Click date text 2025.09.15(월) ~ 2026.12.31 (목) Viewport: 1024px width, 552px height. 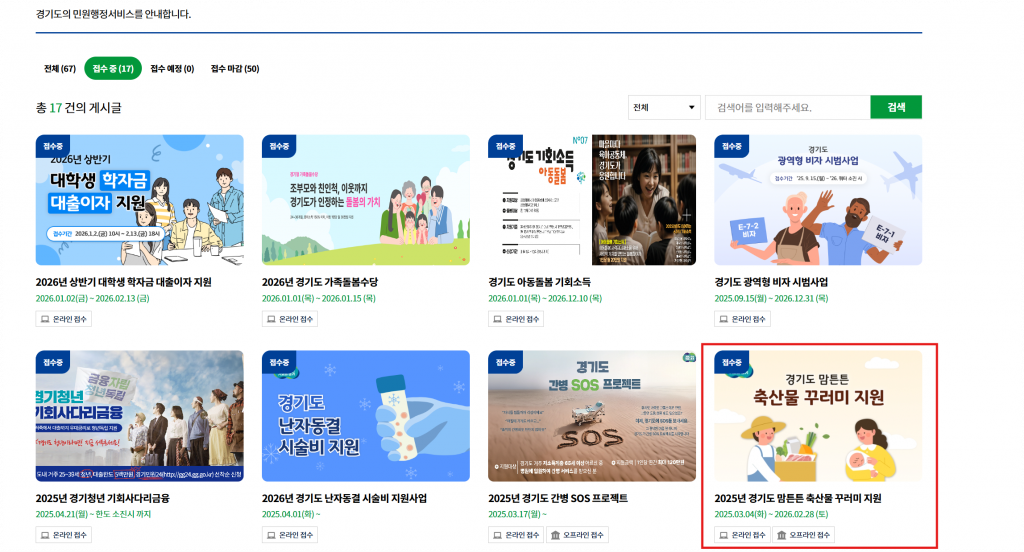pyautogui.click(x=771, y=299)
